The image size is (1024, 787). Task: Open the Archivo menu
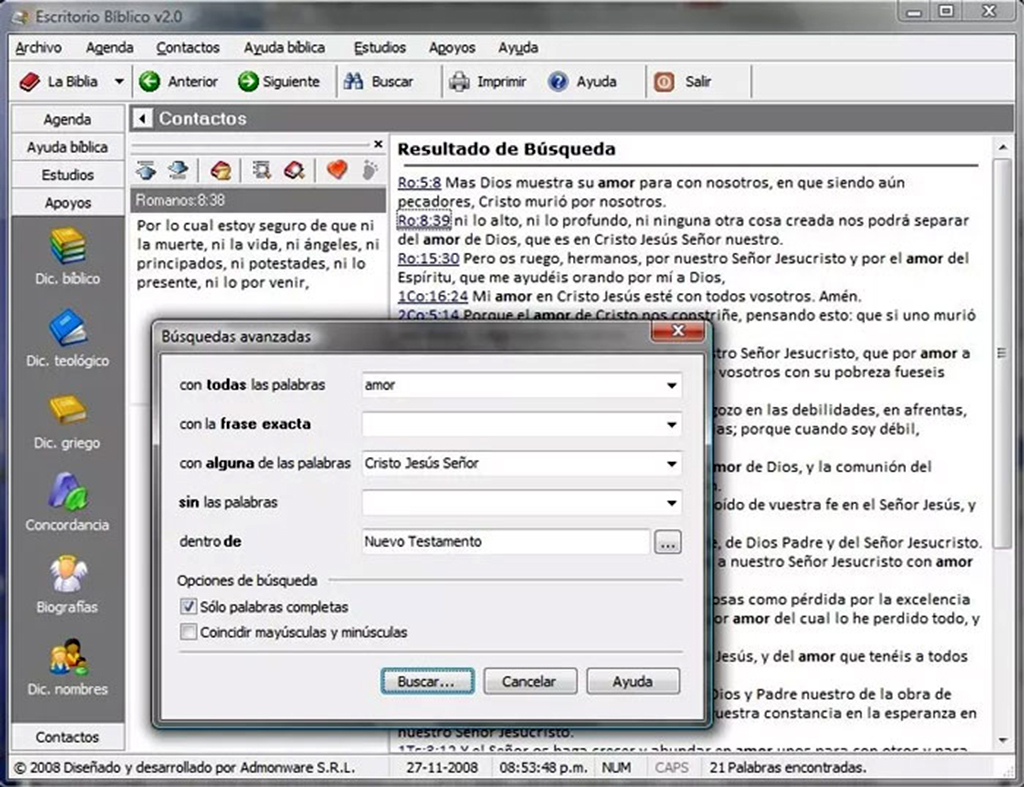(39, 48)
